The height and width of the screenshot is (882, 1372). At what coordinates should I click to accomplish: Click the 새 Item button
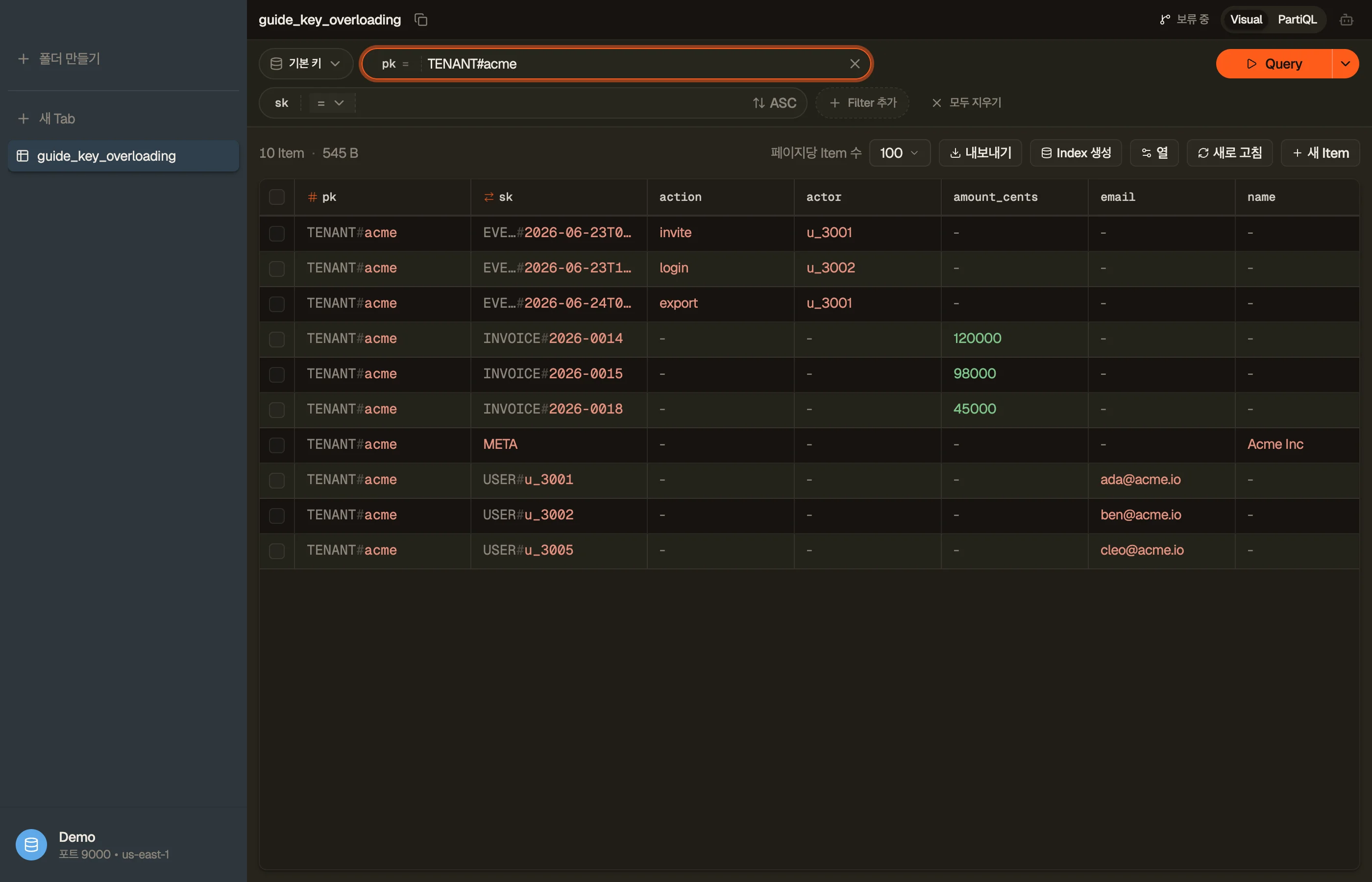coord(1320,153)
